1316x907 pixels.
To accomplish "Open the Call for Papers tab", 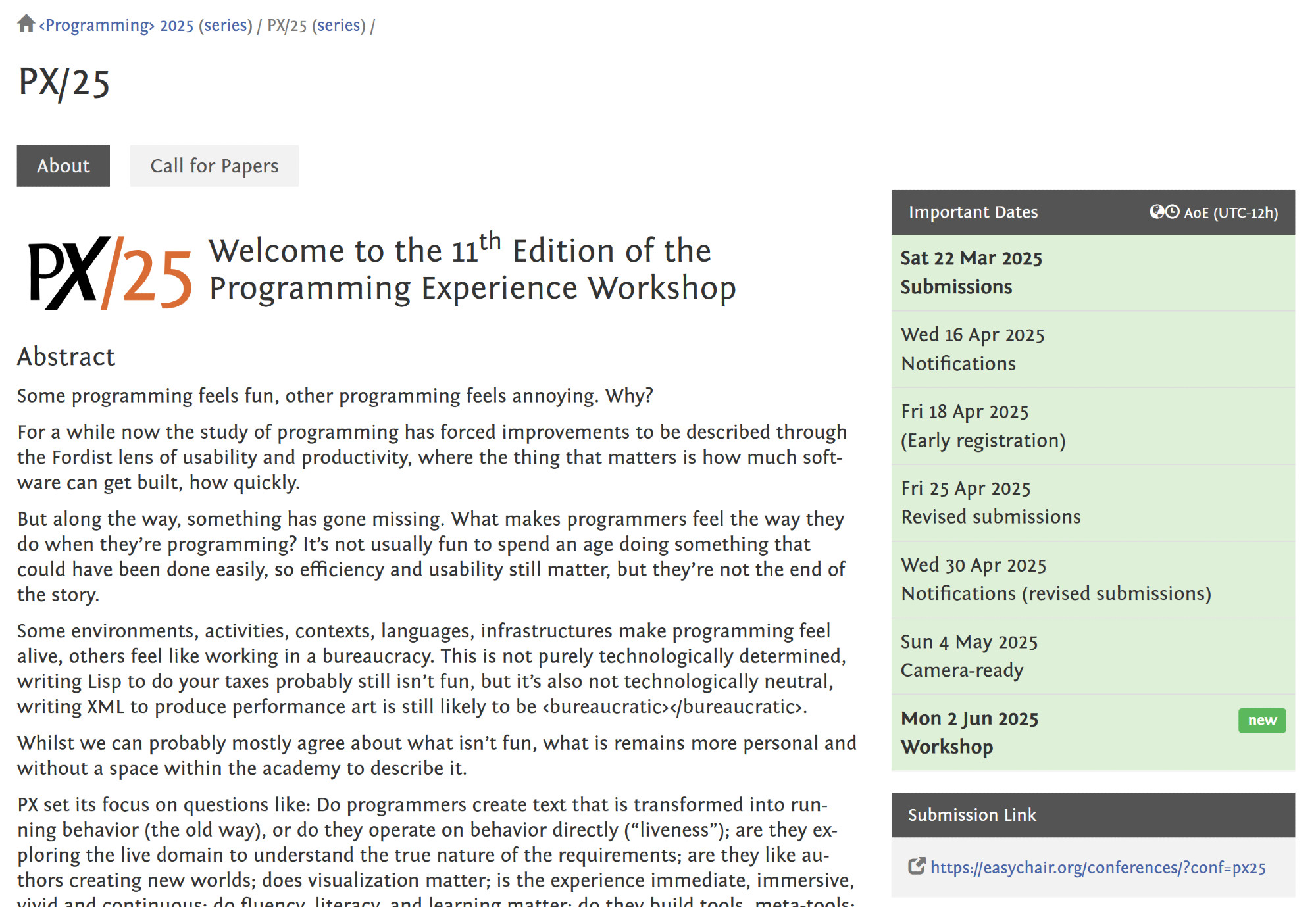I will (214, 166).
